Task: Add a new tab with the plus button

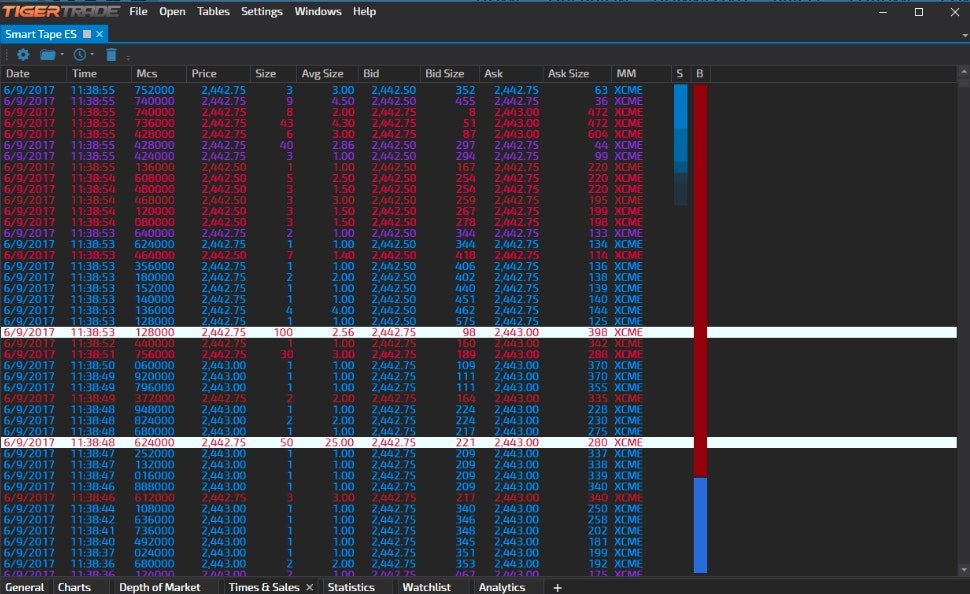Action: coord(557,587)
